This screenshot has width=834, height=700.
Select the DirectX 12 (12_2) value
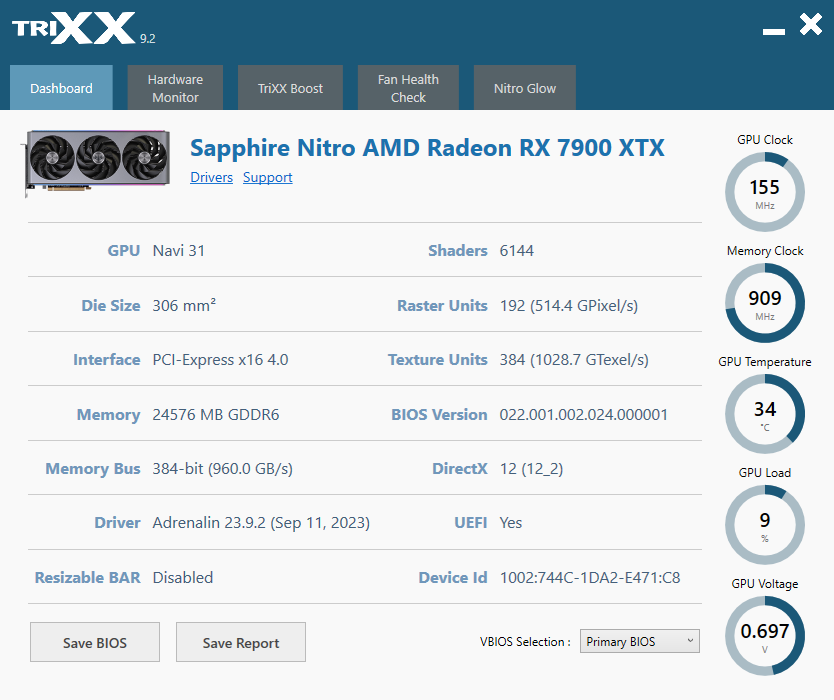click(x=531, y=469)
